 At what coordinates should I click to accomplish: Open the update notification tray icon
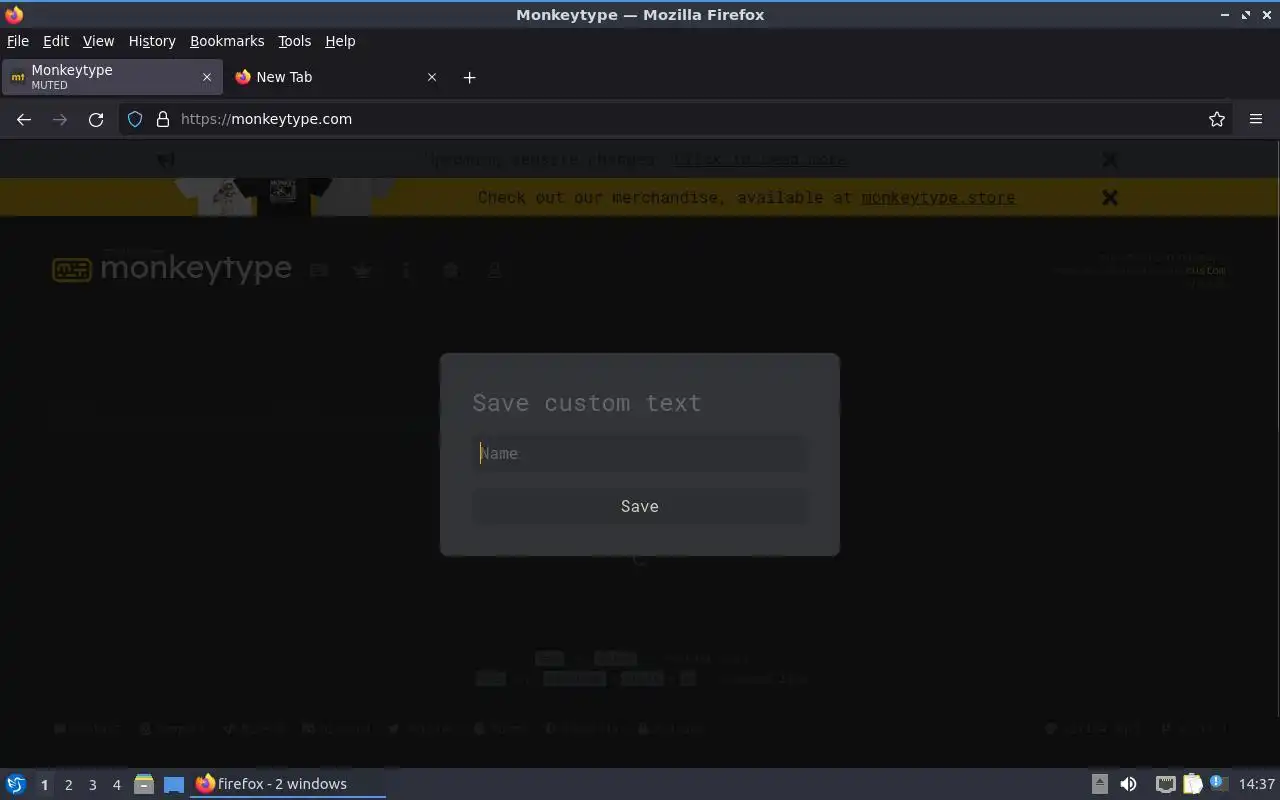coord(1218,784)
